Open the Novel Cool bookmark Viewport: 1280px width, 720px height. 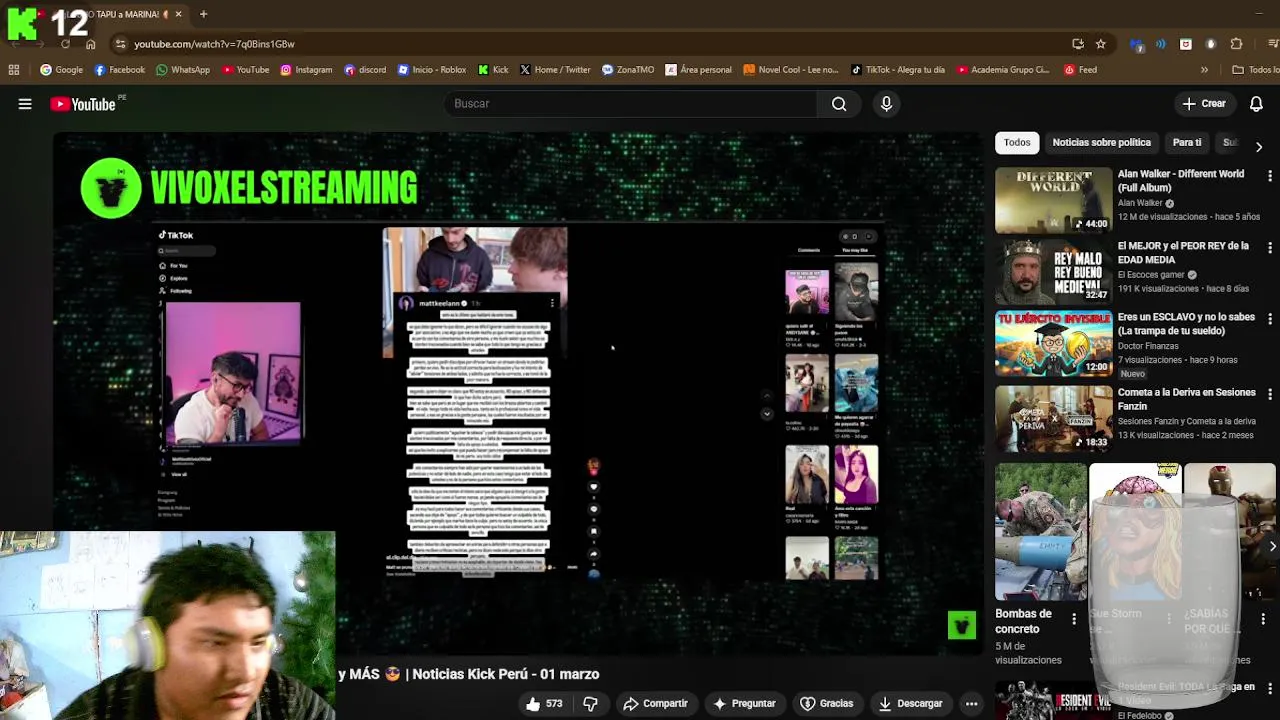[791, 70]
